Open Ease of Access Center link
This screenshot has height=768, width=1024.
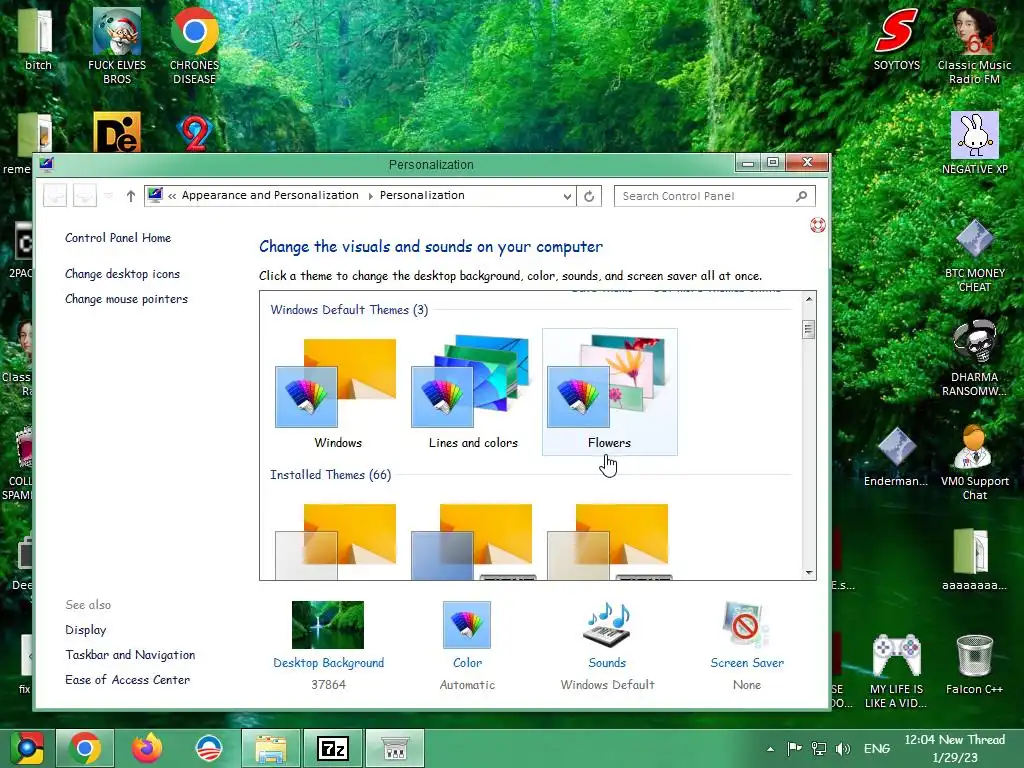tap(127, 680)
